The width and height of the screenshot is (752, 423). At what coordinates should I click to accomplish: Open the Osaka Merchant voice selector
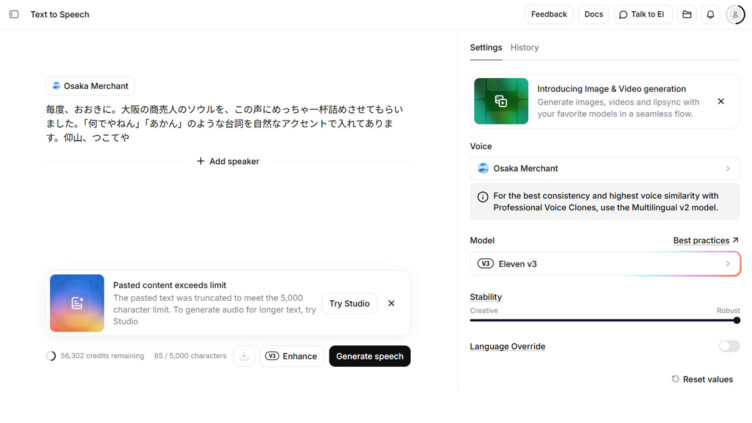(x=604, y=168)
